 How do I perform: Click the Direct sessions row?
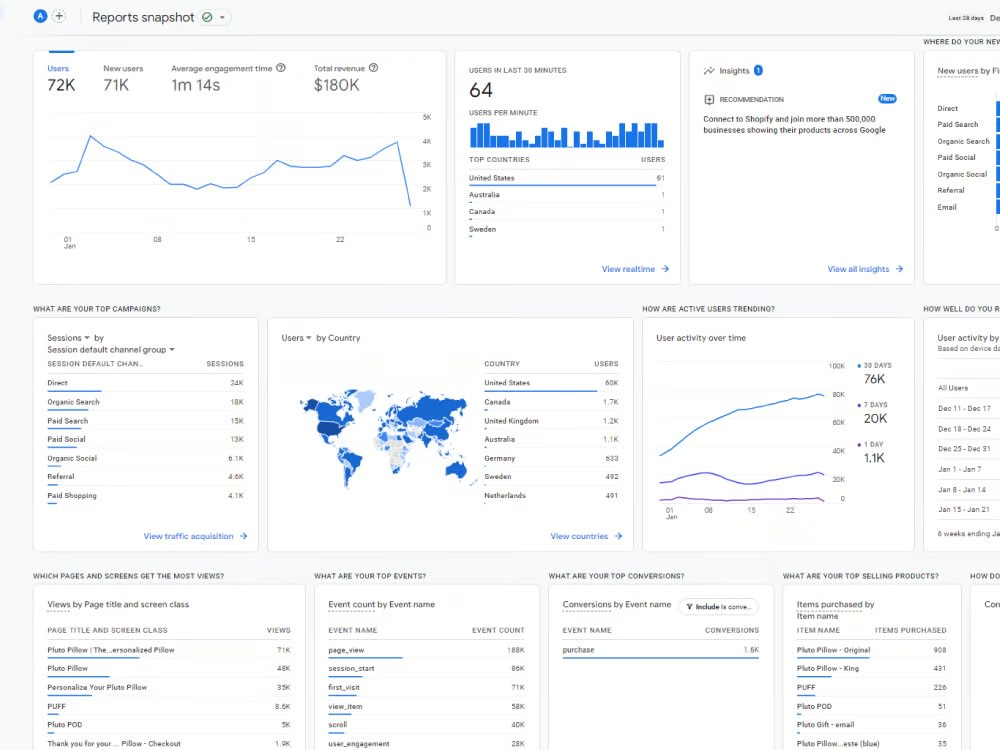coord(145,383)
